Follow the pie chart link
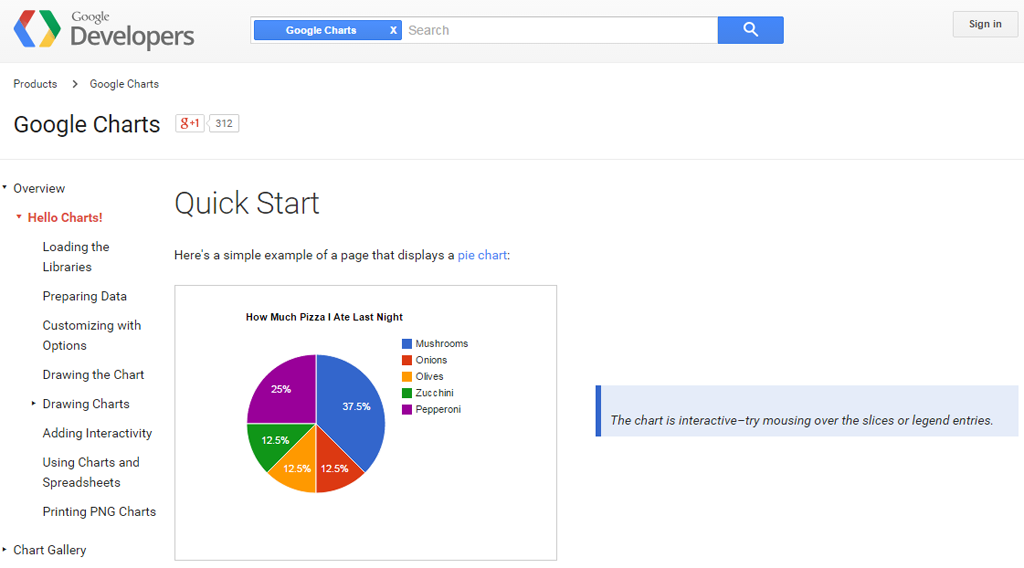Screen dimensions: 1024x568 (x=482, y=255)
